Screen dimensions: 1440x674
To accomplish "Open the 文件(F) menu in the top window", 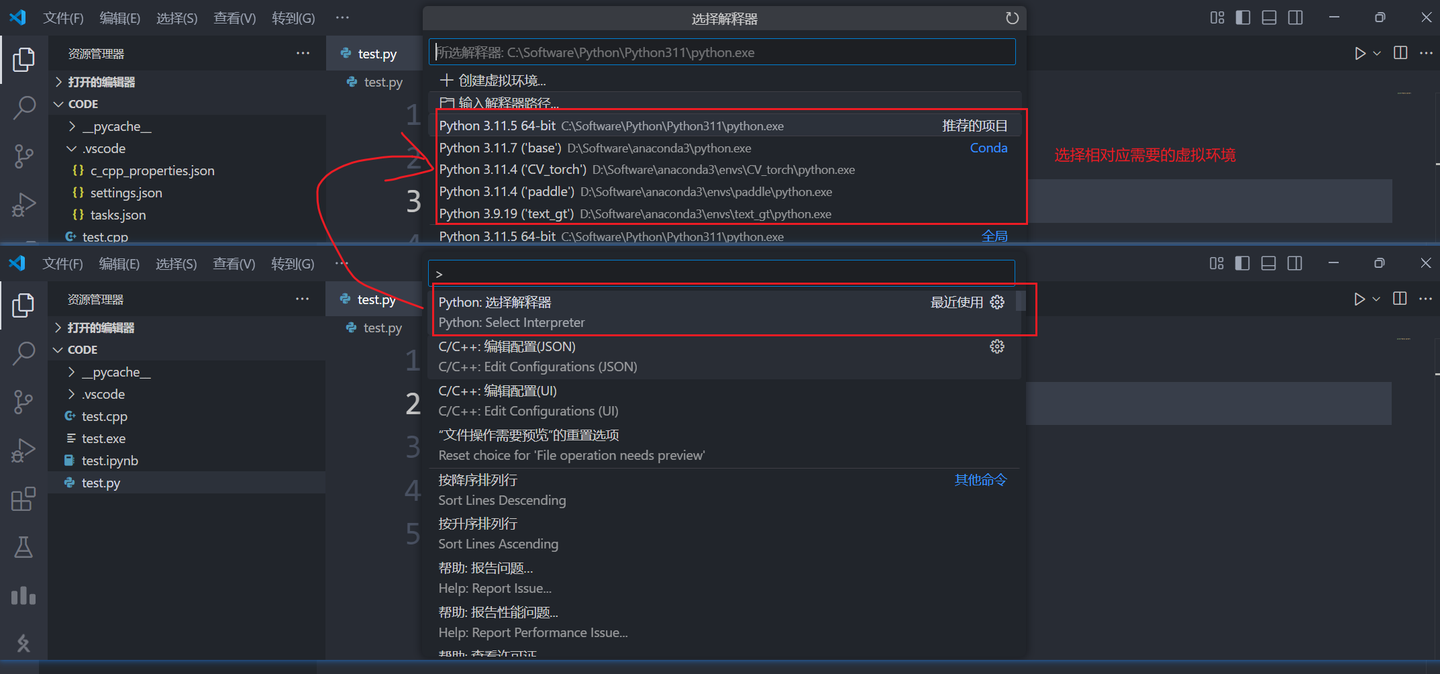I will click(63, 18).
